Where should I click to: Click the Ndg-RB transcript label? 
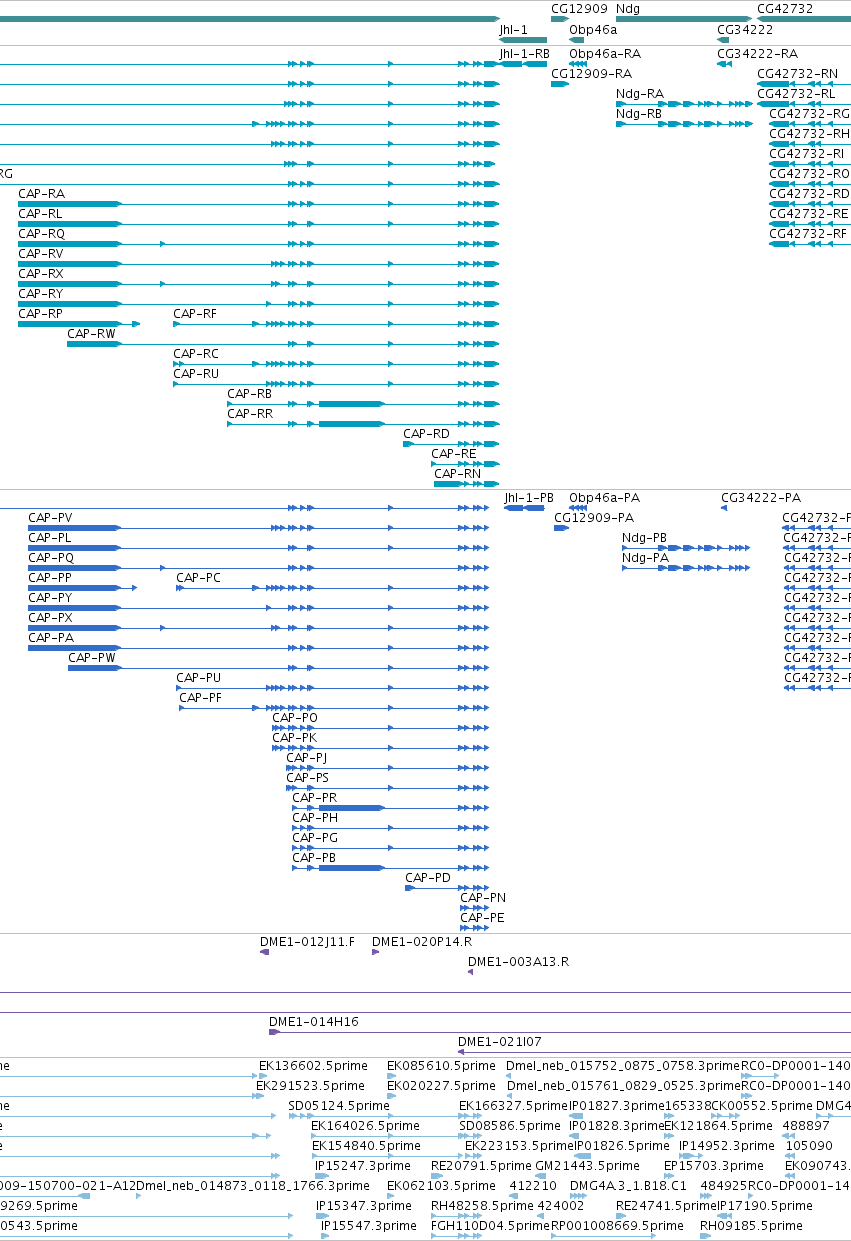pyautogui.click(x=639, y=114)
